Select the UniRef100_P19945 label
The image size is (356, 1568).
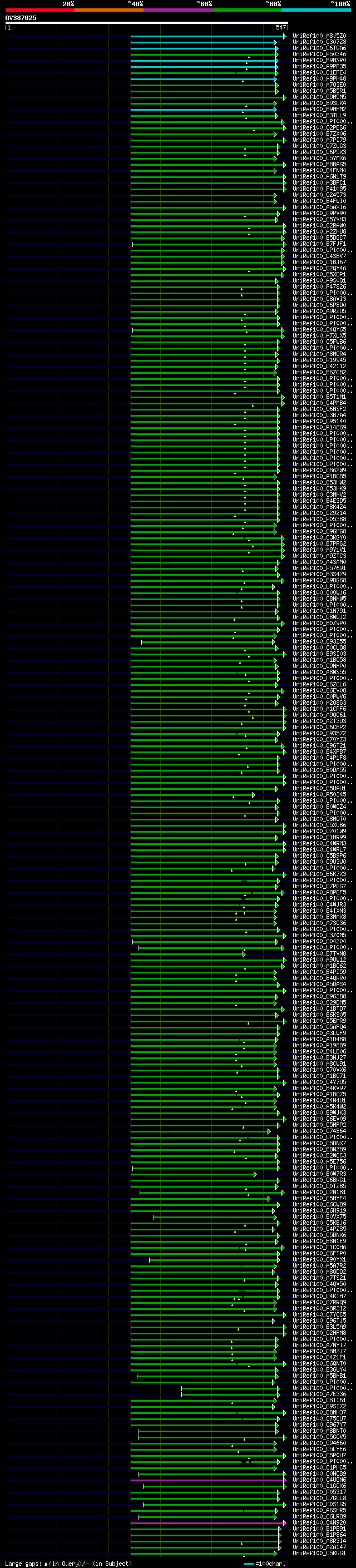319,360
